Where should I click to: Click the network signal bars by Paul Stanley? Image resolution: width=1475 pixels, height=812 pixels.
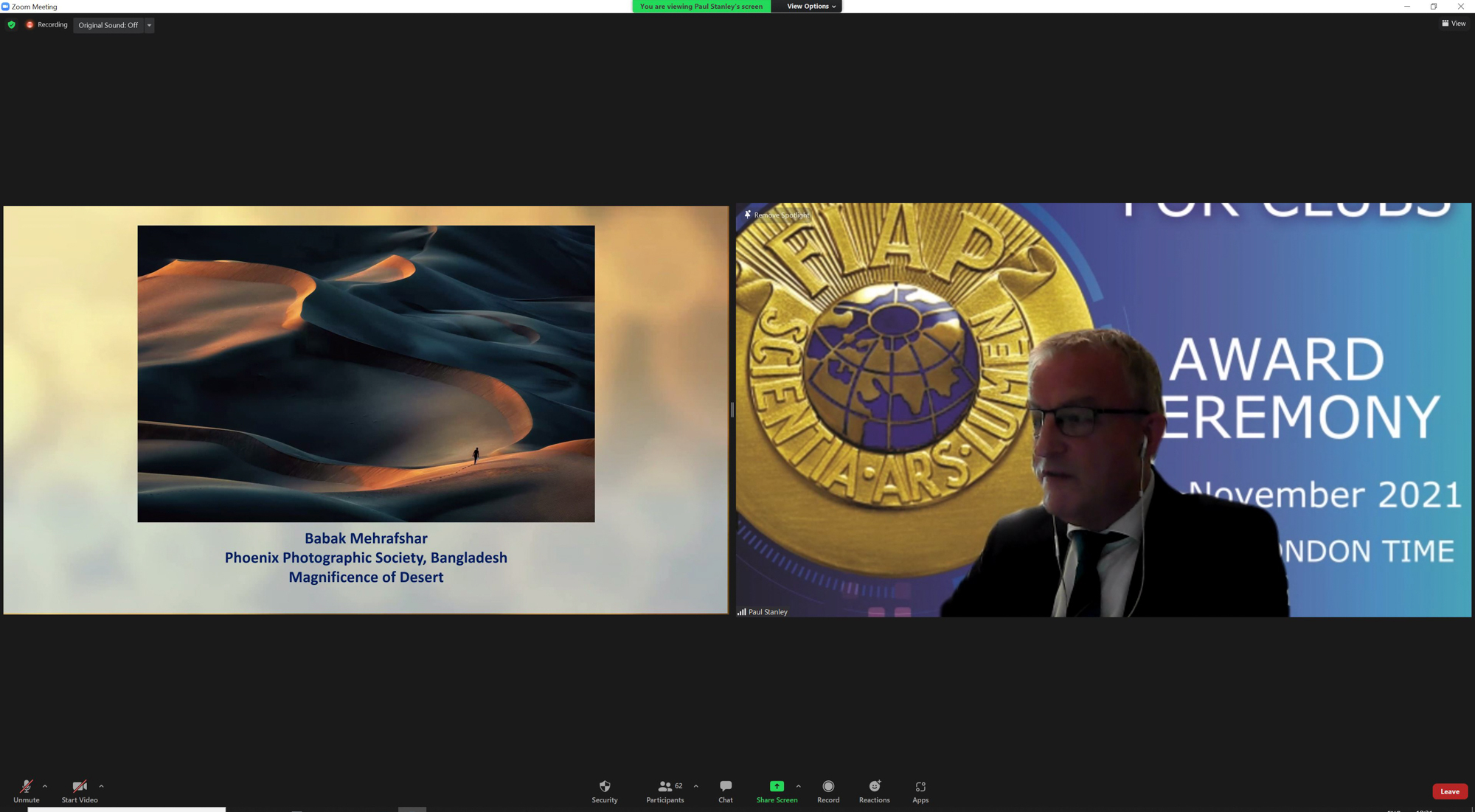(x=741, y=612)
